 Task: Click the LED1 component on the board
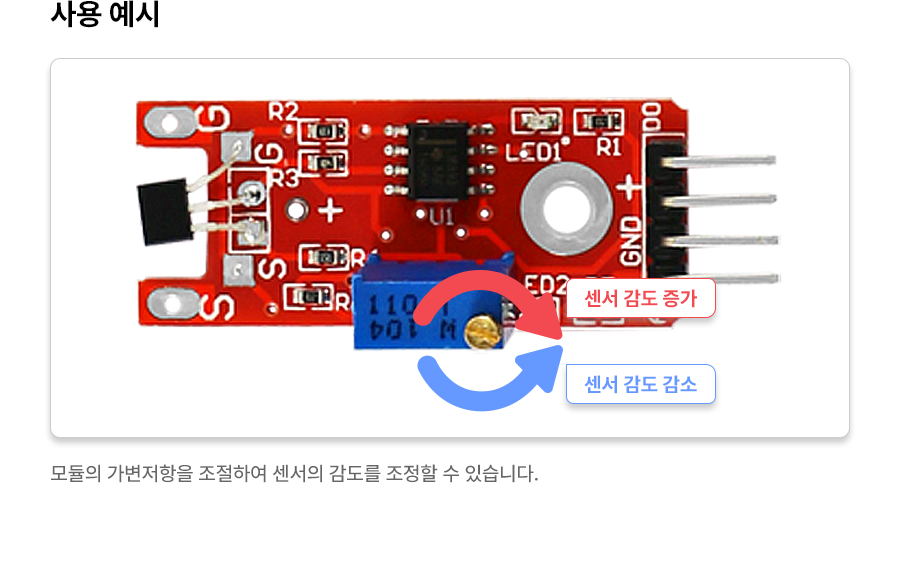click(x=536, y=122)
